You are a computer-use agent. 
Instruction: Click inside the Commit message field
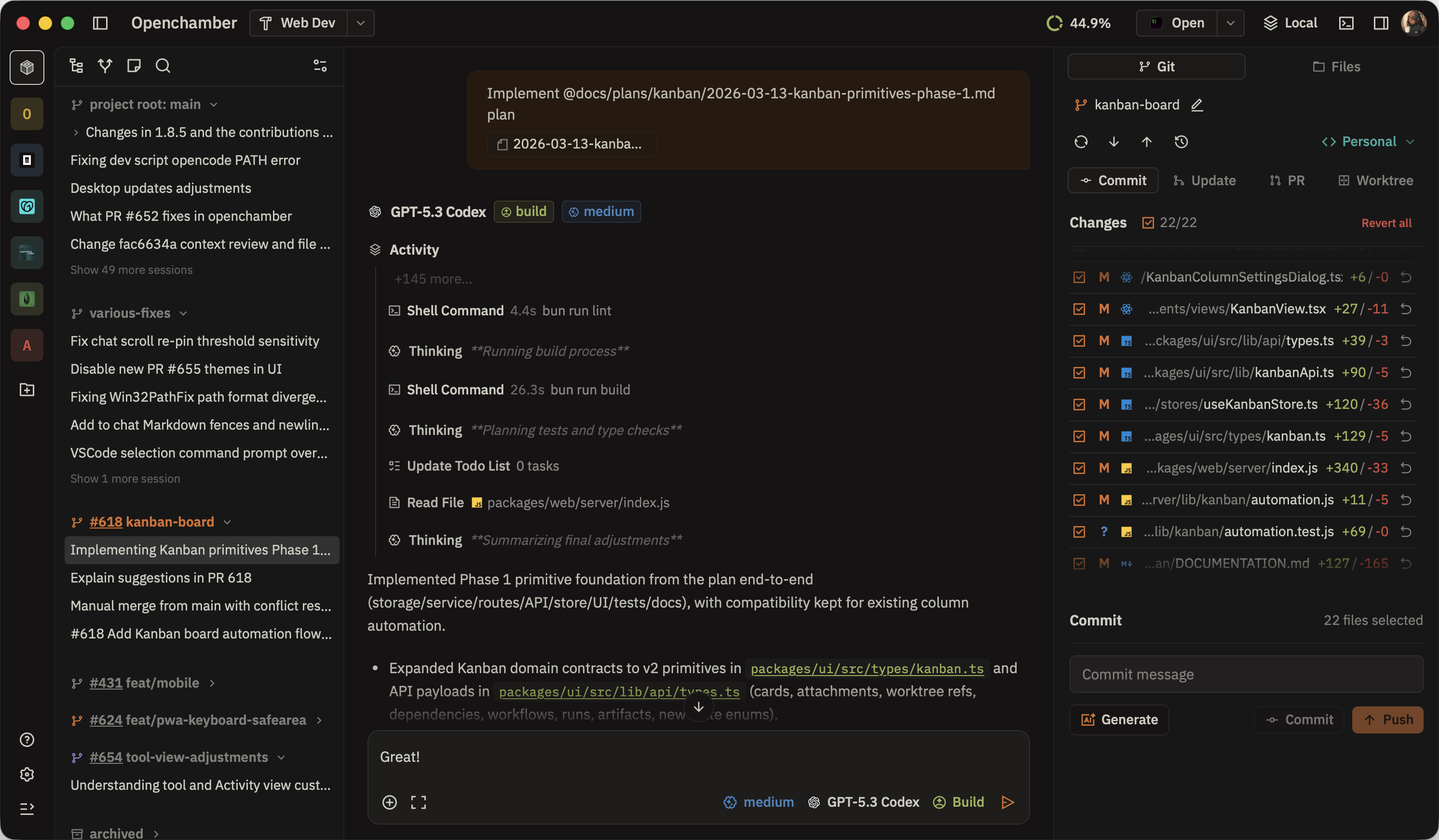click(x=1245, y=674)
